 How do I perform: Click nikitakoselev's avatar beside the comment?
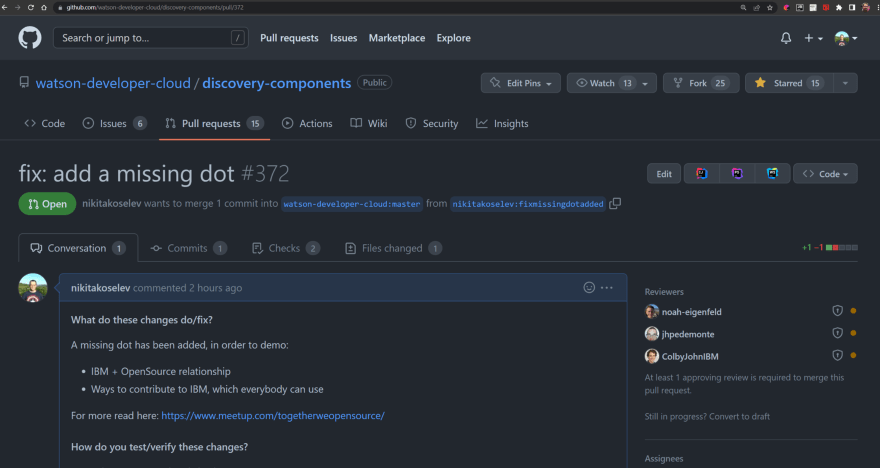[33, 288]
